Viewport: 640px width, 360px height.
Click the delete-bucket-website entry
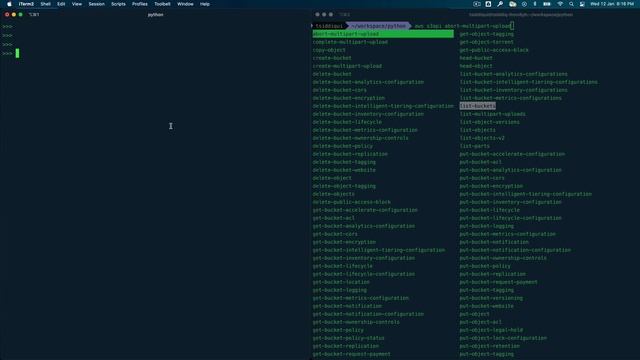344,170
